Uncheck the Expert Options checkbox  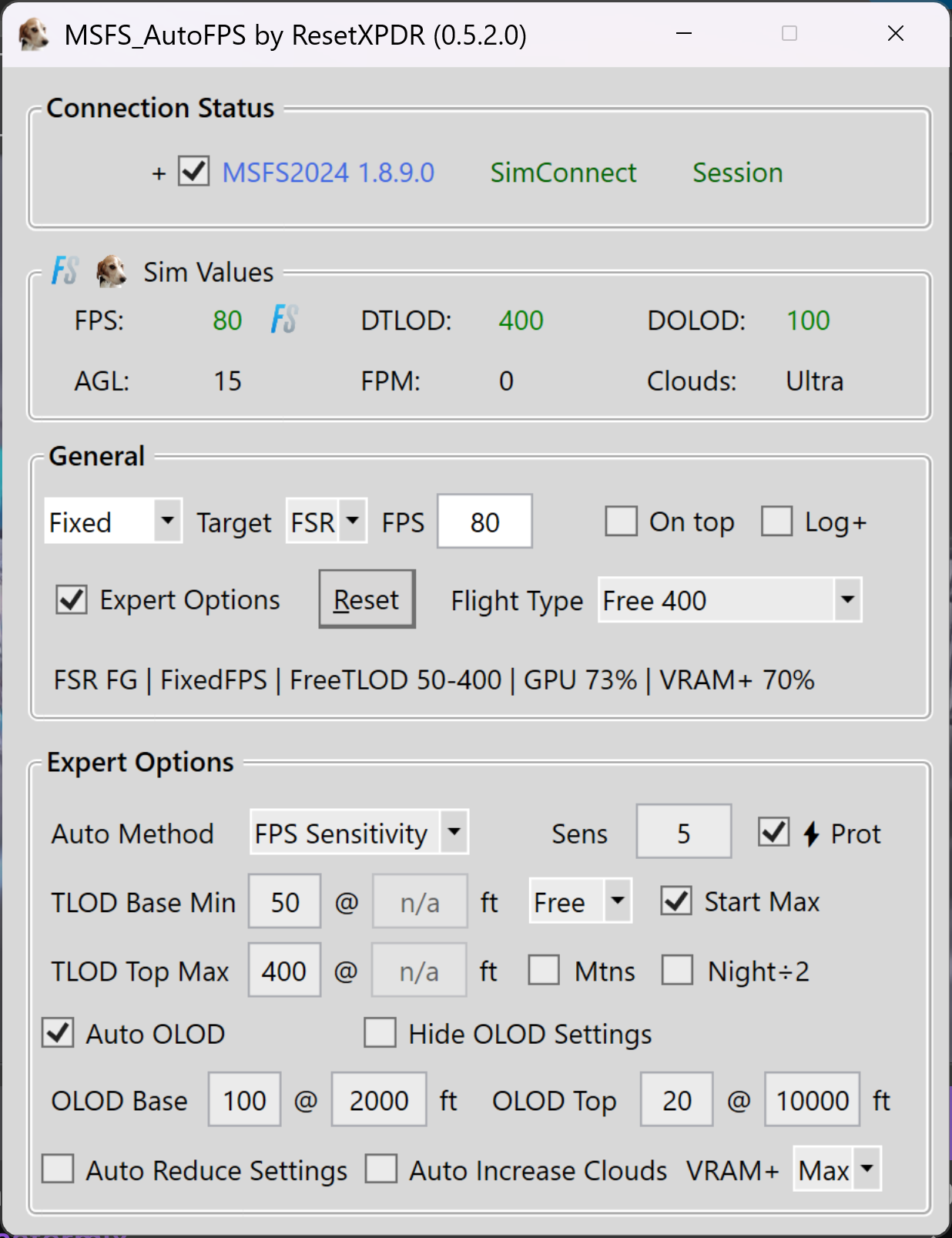[72, 599]
